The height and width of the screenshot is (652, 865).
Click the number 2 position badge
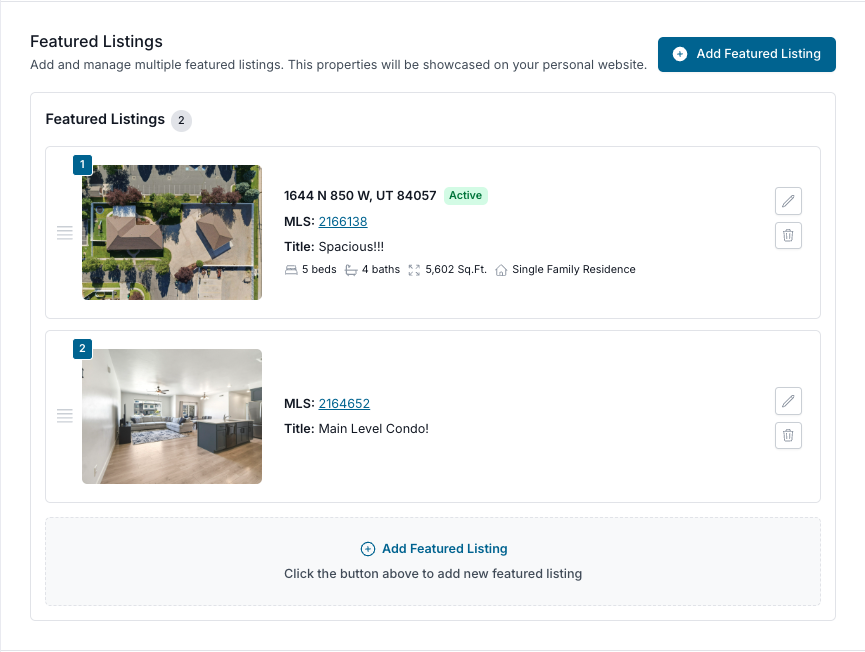point(82,348)
